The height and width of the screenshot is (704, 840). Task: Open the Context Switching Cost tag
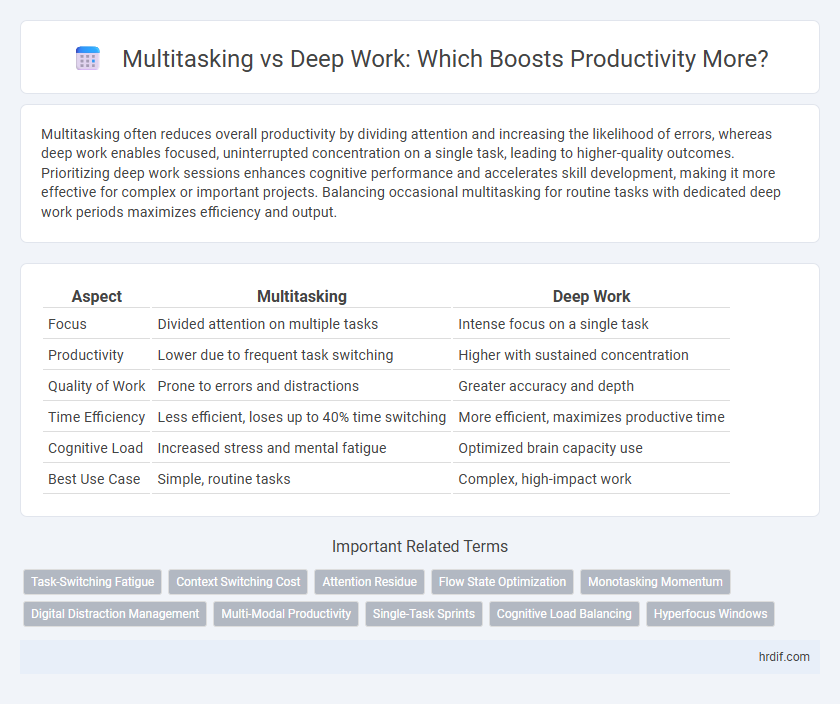click(238, 582)
